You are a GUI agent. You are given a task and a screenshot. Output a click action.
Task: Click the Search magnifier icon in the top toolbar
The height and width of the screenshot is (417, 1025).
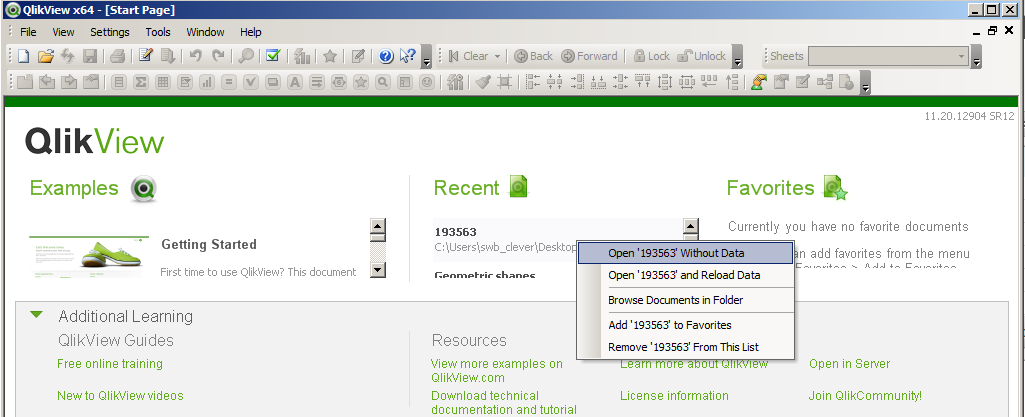(246, 56)
